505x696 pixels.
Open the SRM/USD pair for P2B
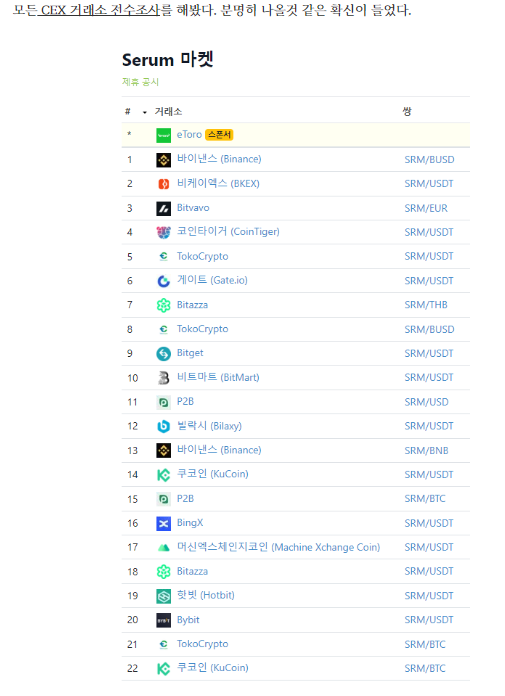click(x=426, y=402)
